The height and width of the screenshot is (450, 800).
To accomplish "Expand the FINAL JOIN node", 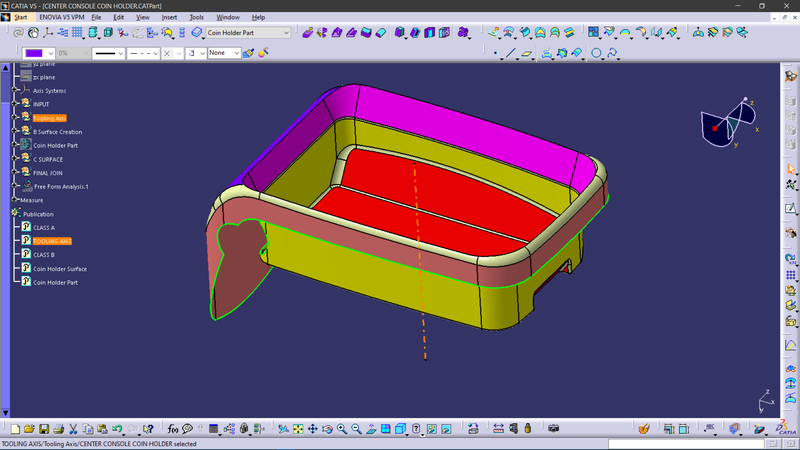I will [15, 172].
